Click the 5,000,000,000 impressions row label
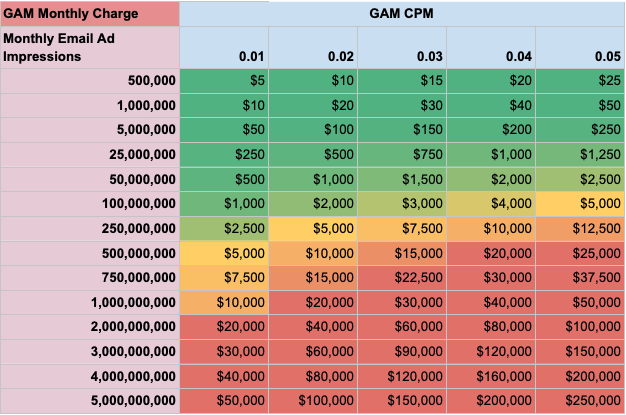The width and height of the screenshot is (626, 415). [90, 399]
